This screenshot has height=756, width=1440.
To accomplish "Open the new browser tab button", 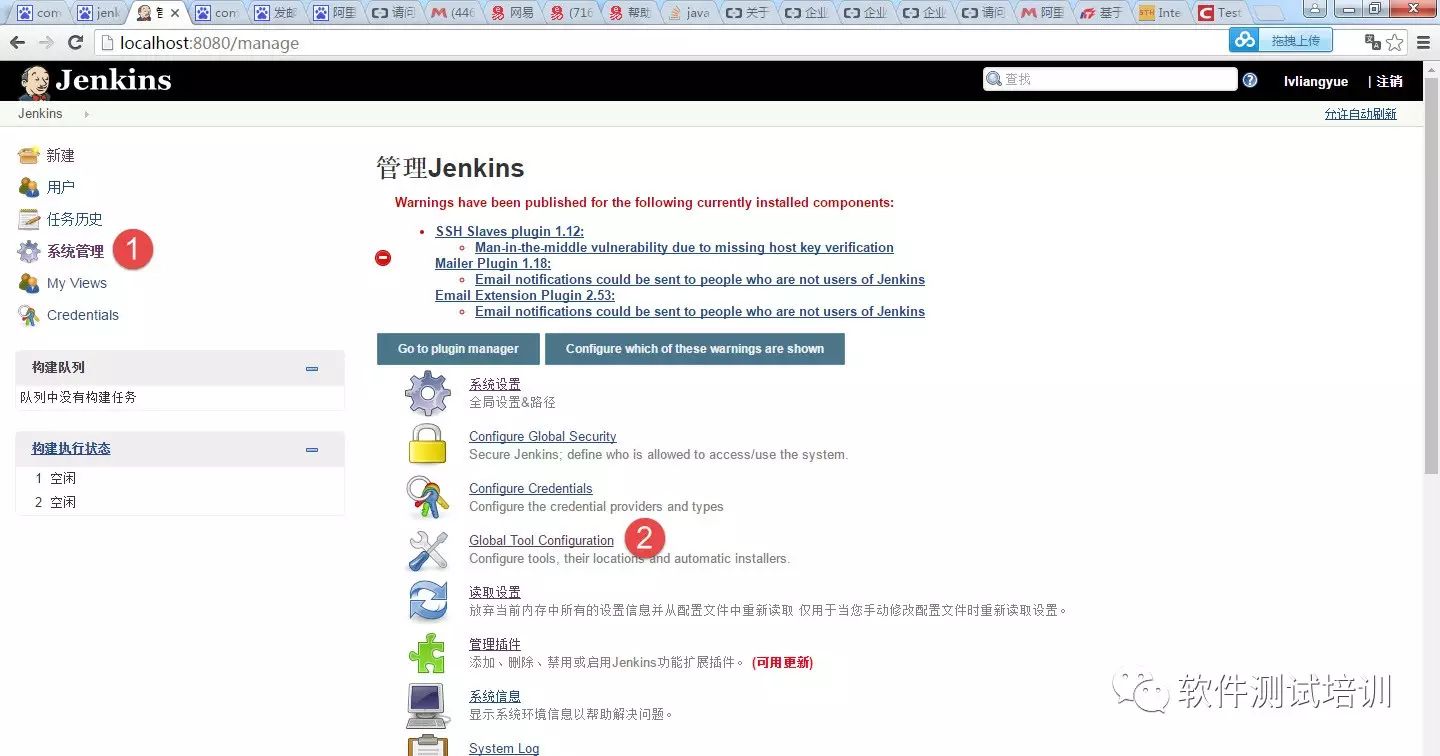I will tap(1269, 13).
